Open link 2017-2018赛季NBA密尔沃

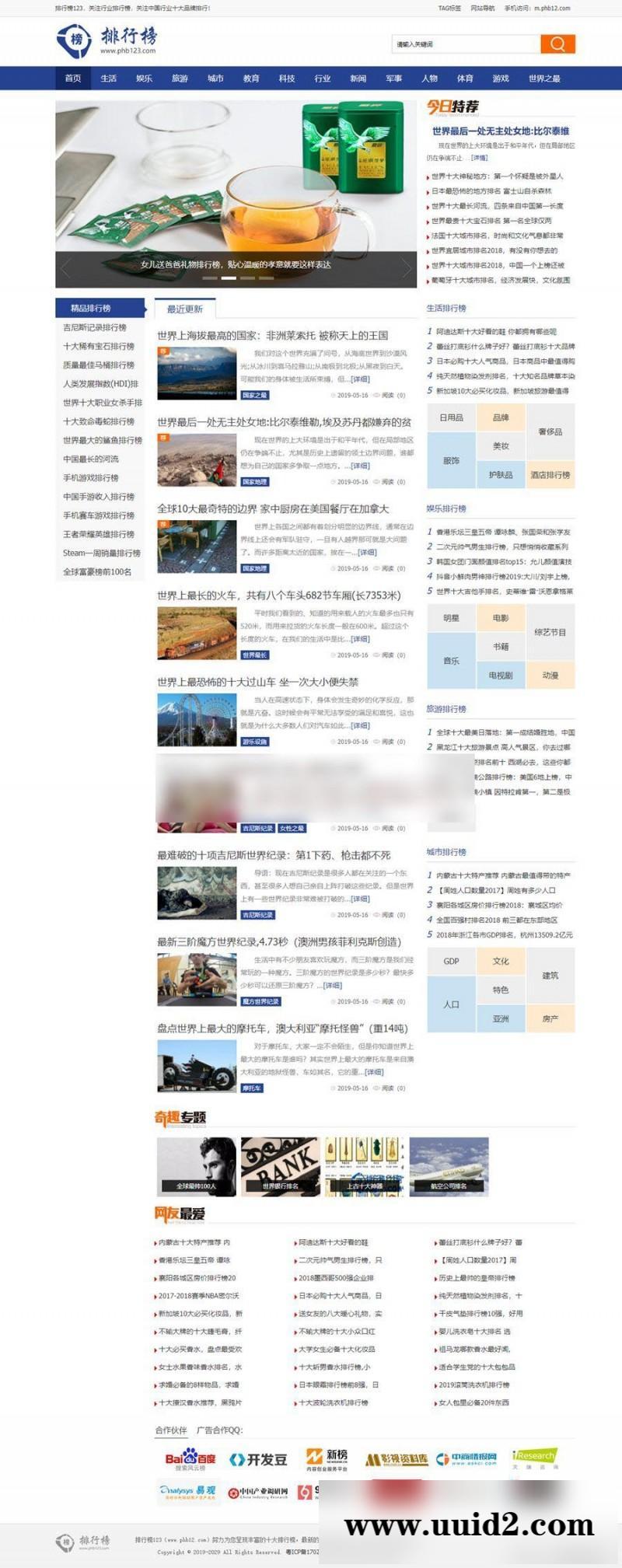click(x=198, y=1296)
